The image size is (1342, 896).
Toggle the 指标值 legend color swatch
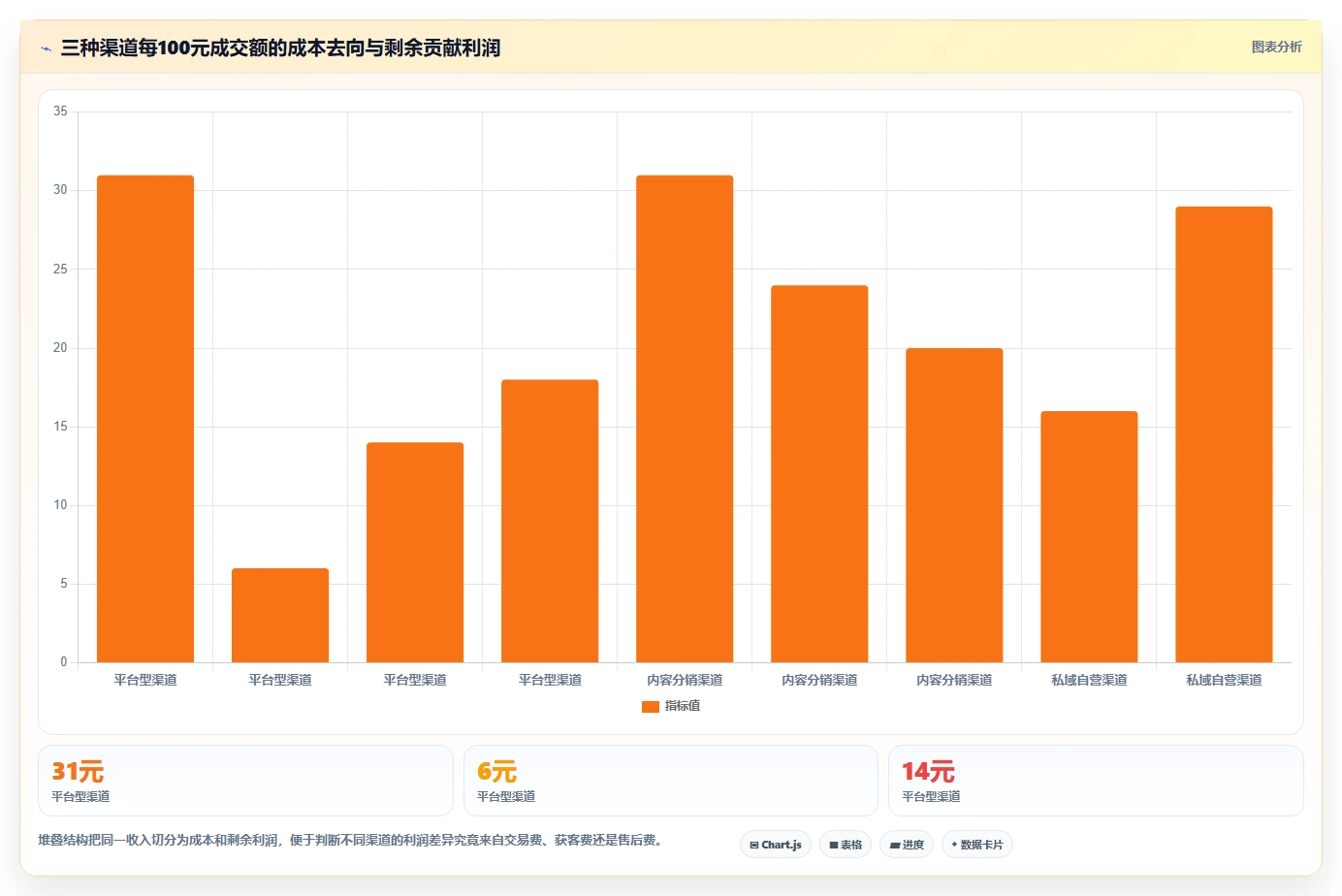click(x=651, y=706)
